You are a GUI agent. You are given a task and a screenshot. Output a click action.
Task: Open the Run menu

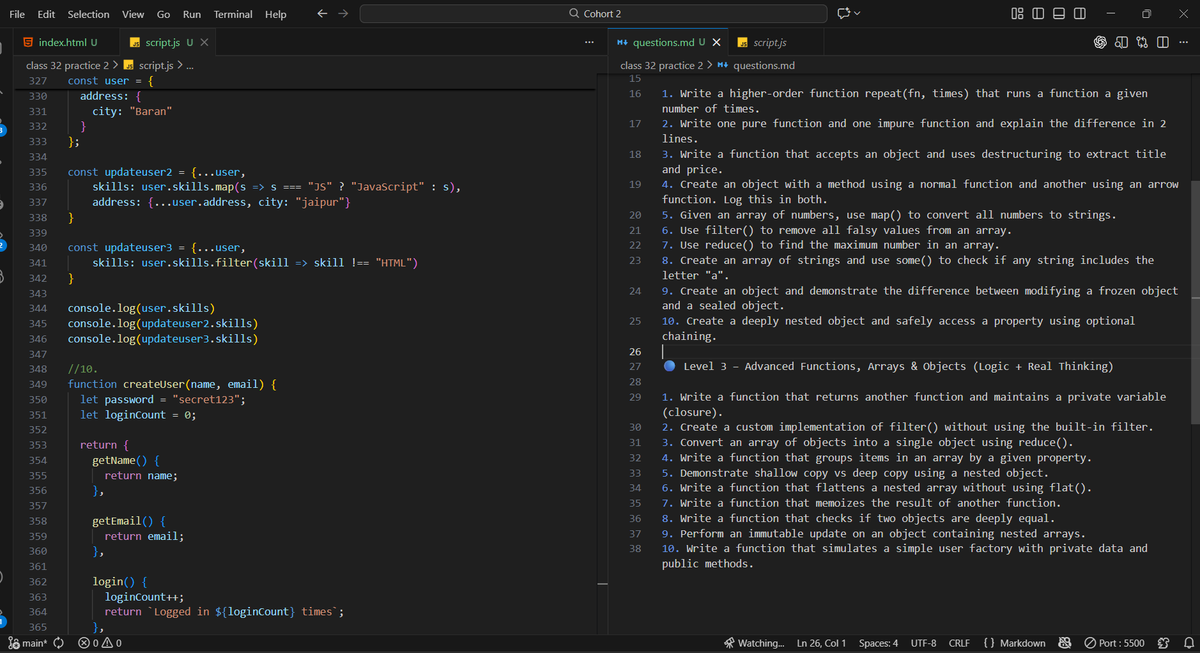[x=192, y=14]
